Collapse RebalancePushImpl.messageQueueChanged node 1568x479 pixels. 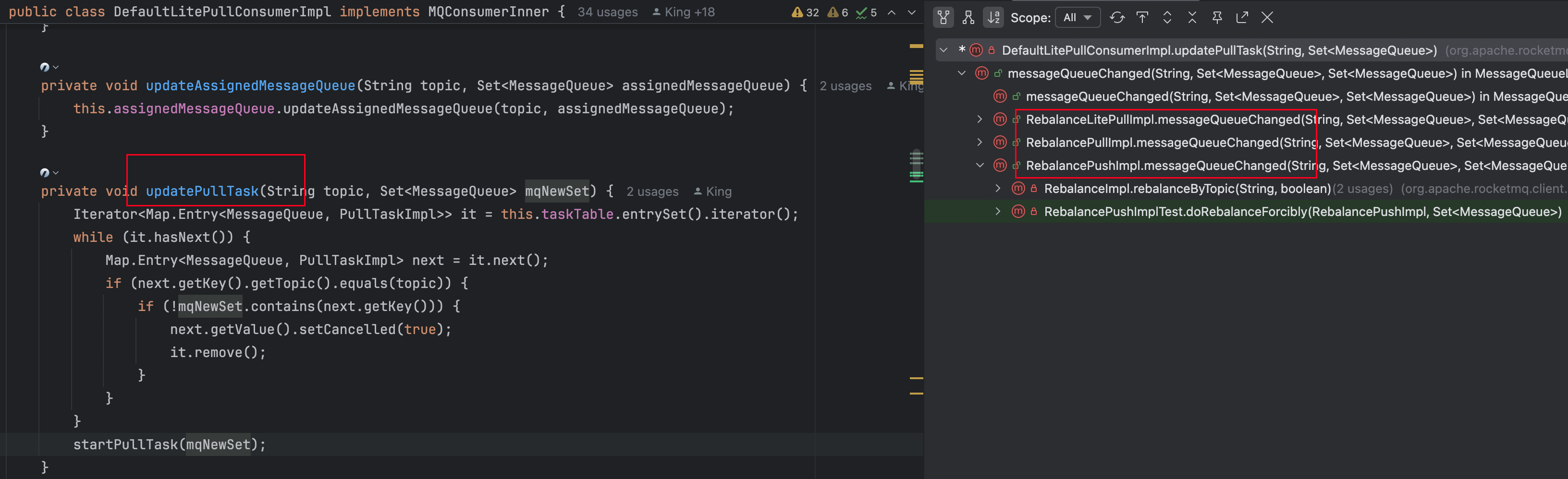tap(980, 165)
